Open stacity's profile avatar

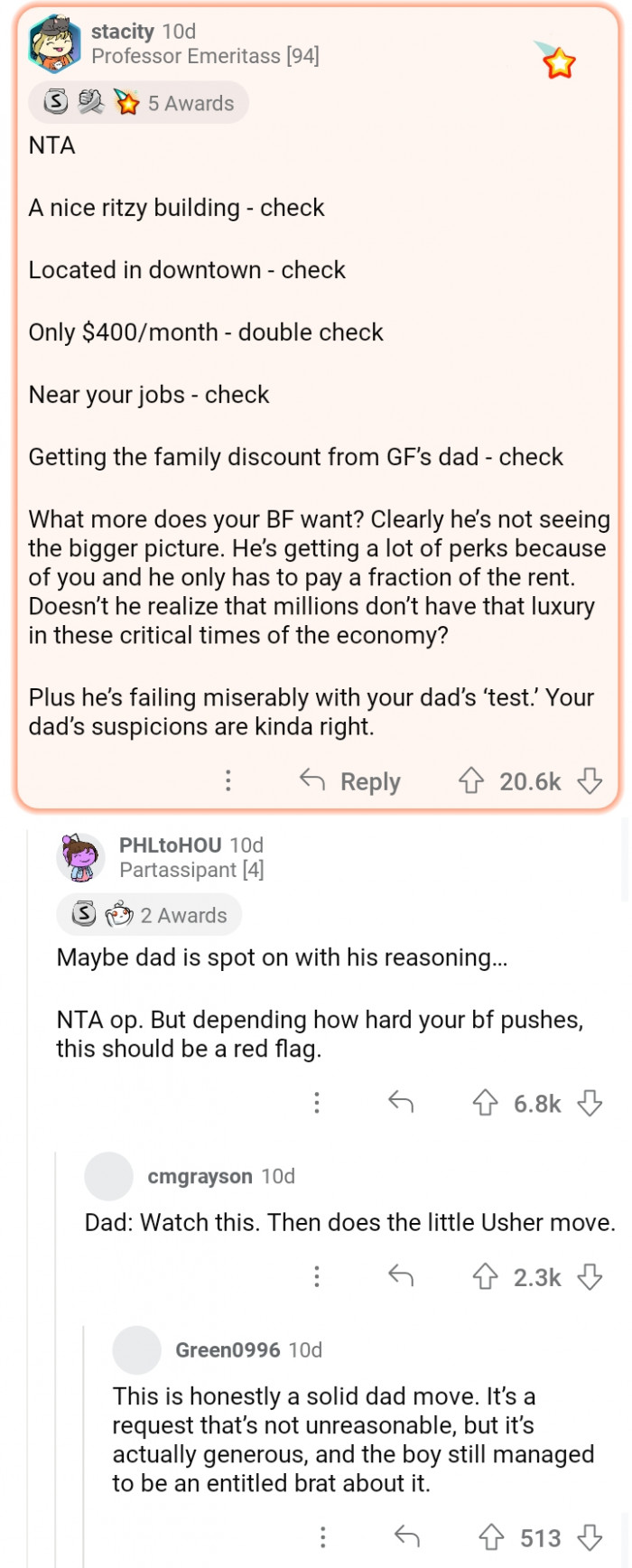[x=54, y=43]
